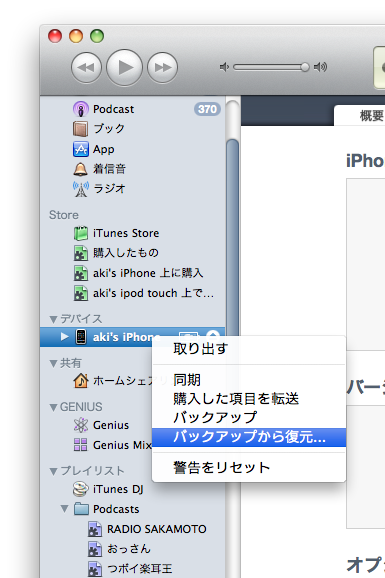This screenshot has width=385, height=578.
Task: Click the 購入したもの playlist icon
Action: point(81,253)
